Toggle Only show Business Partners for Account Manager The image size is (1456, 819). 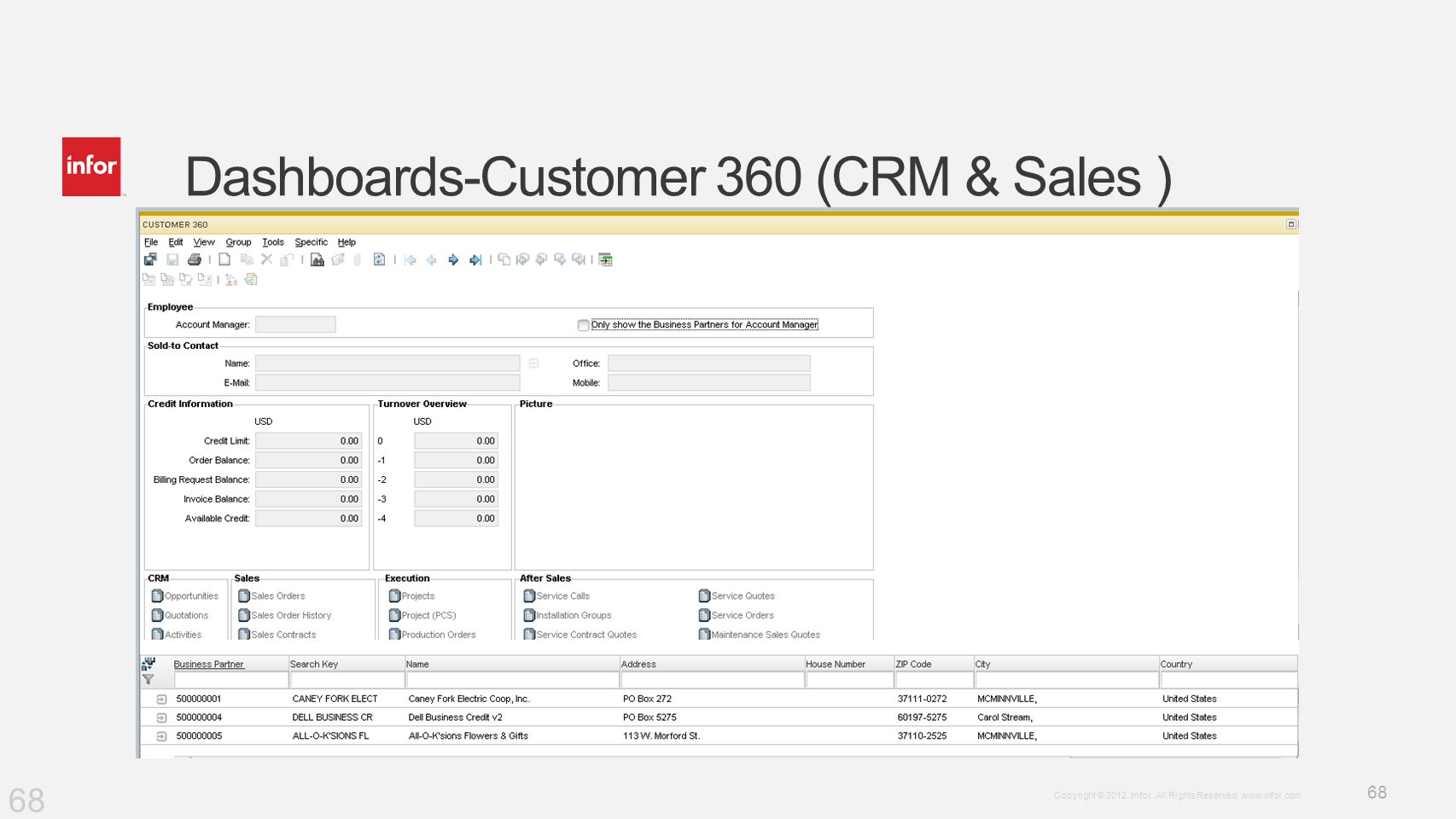[583, 325]
